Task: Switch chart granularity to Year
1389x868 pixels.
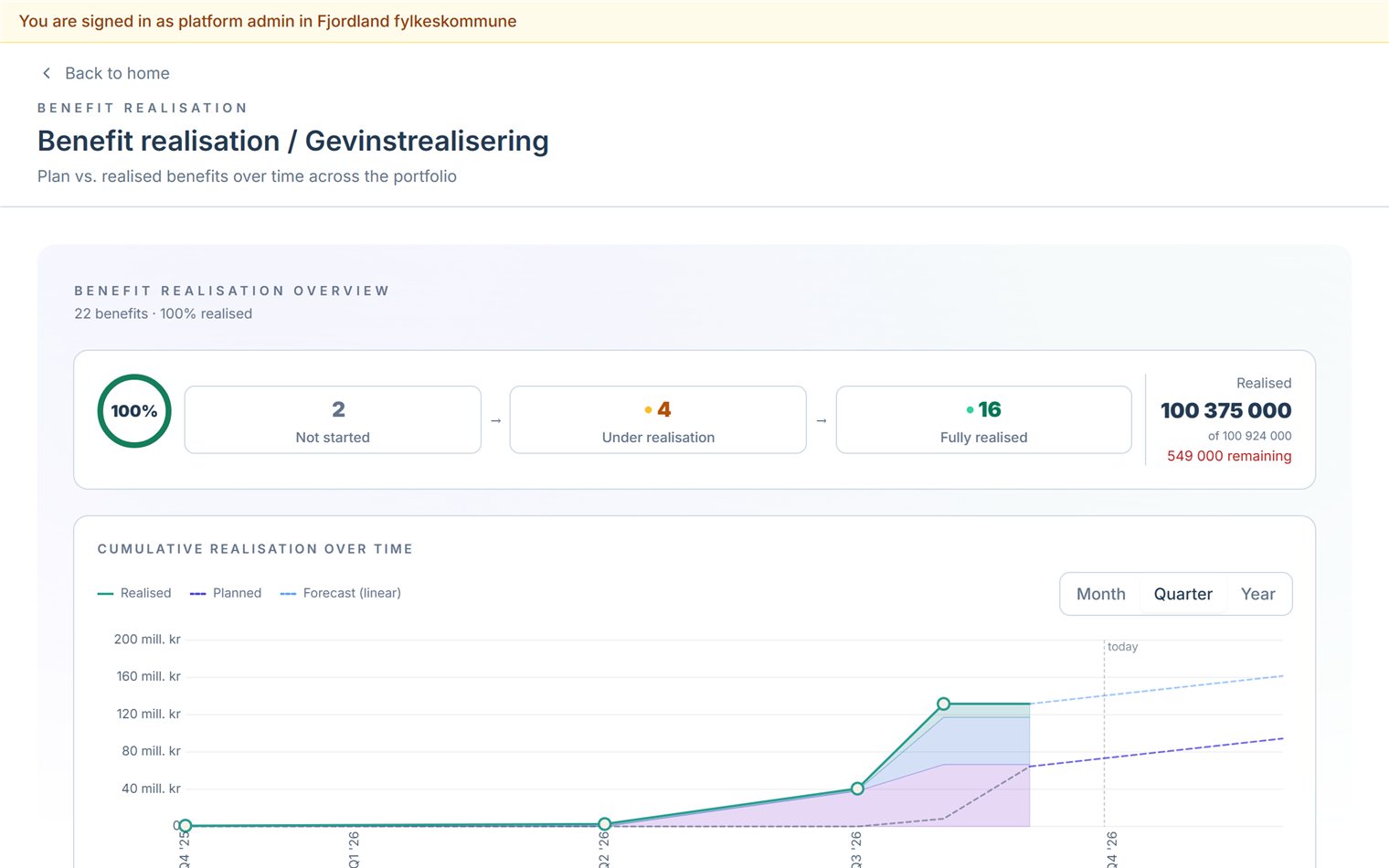Action: (1257, 594)
